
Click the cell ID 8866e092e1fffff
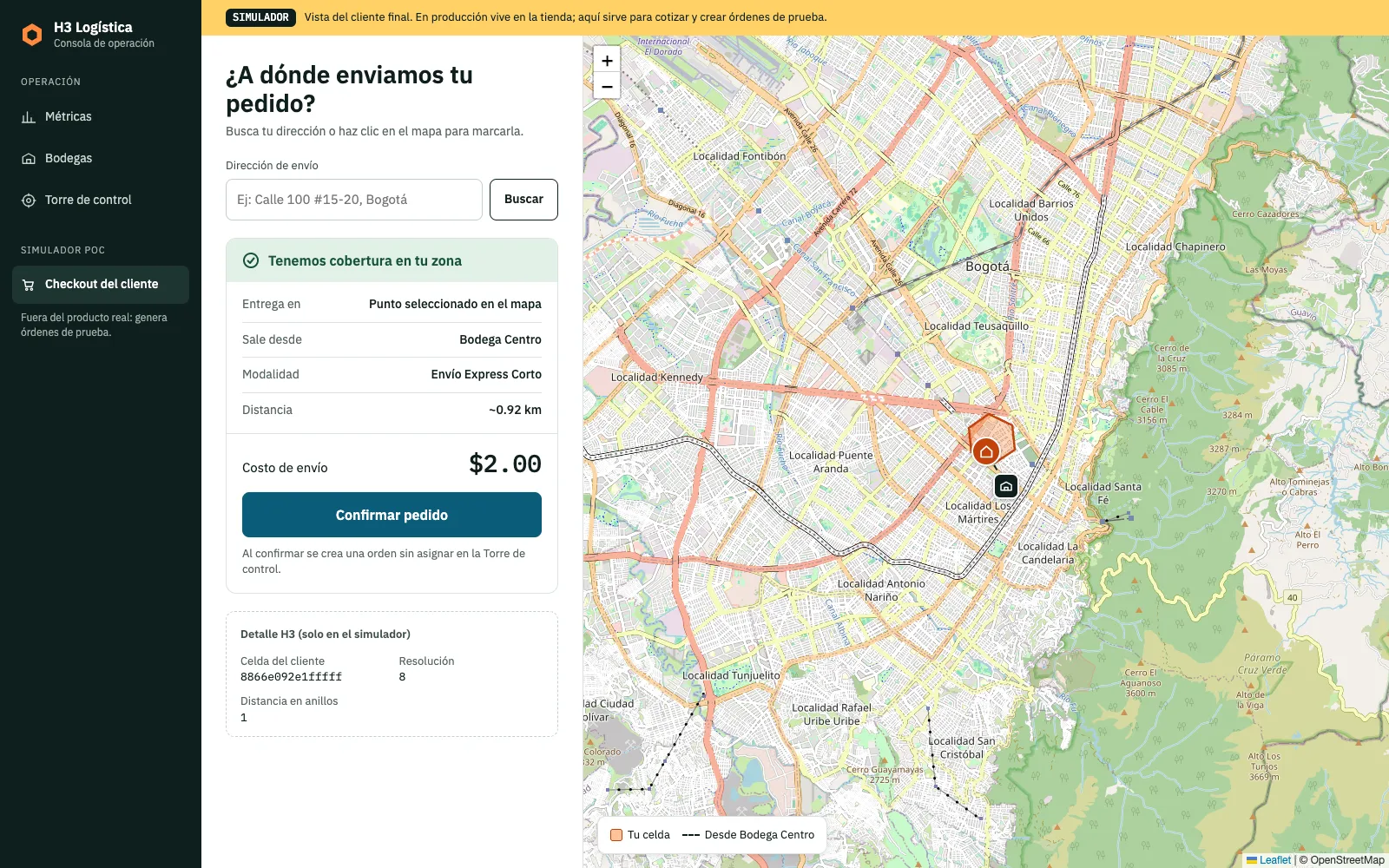click(x=291, y=677)
